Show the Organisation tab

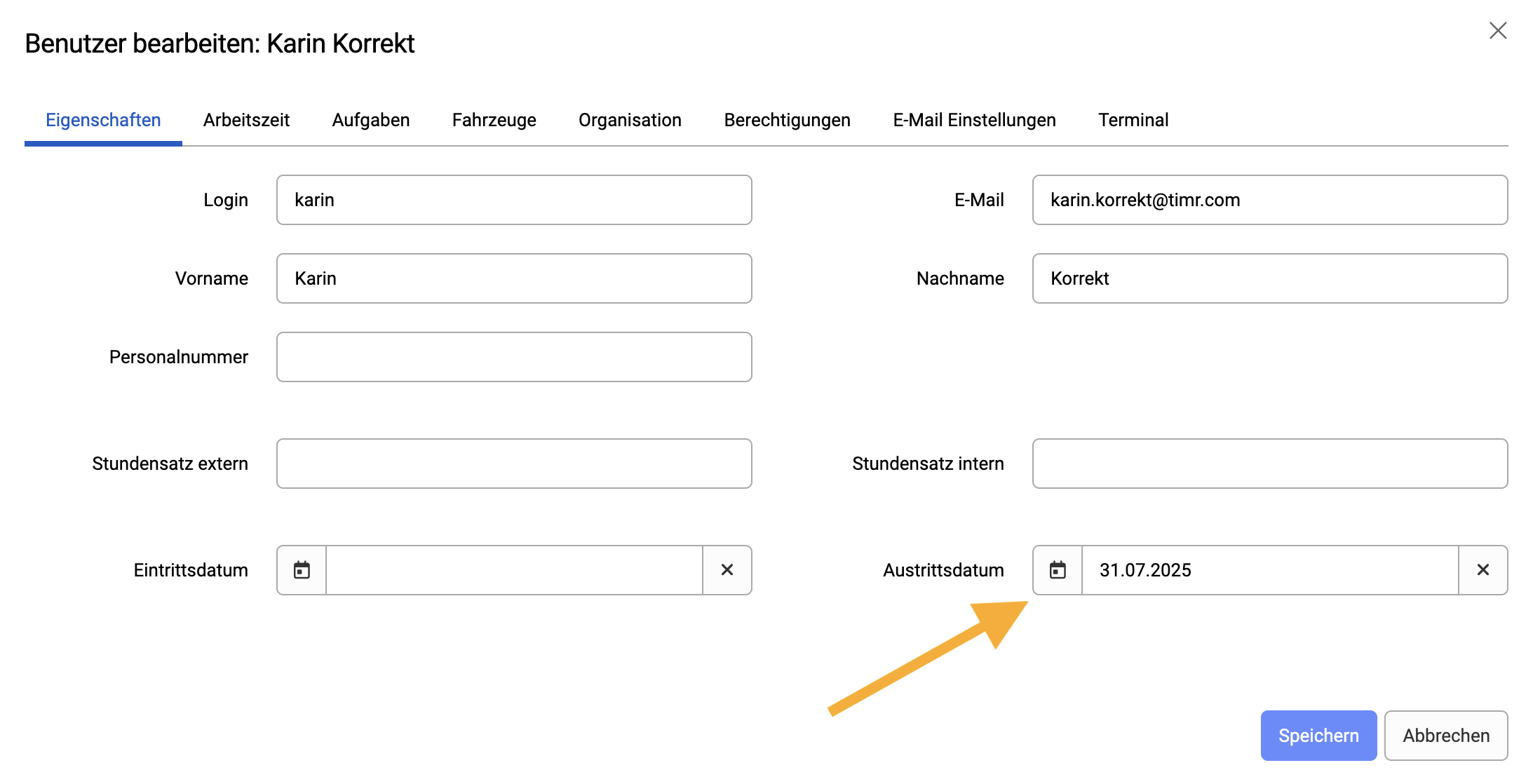pyautogui.click(x=630, y=120)
